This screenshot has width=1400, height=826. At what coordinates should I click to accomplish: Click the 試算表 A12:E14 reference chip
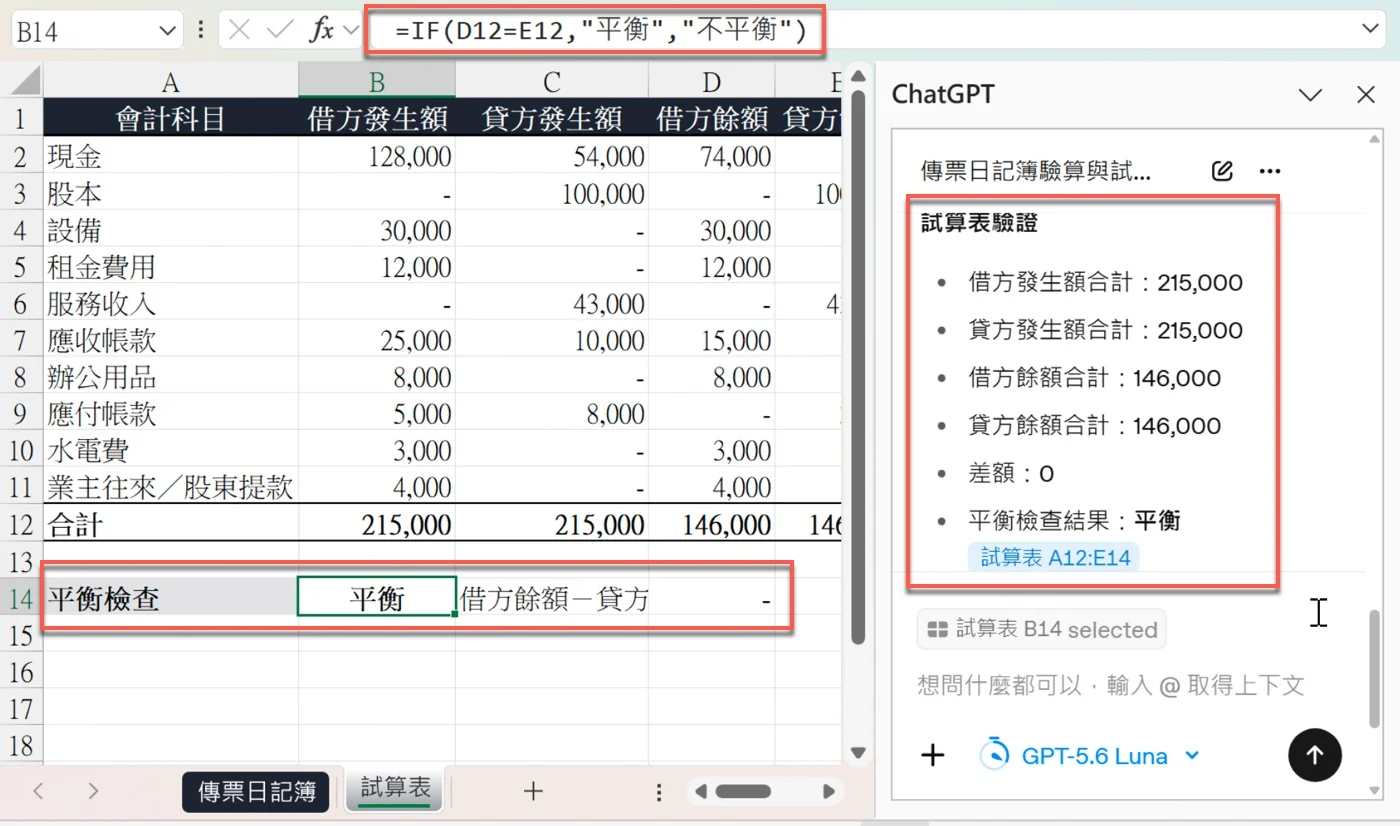tap(1054, 557)
